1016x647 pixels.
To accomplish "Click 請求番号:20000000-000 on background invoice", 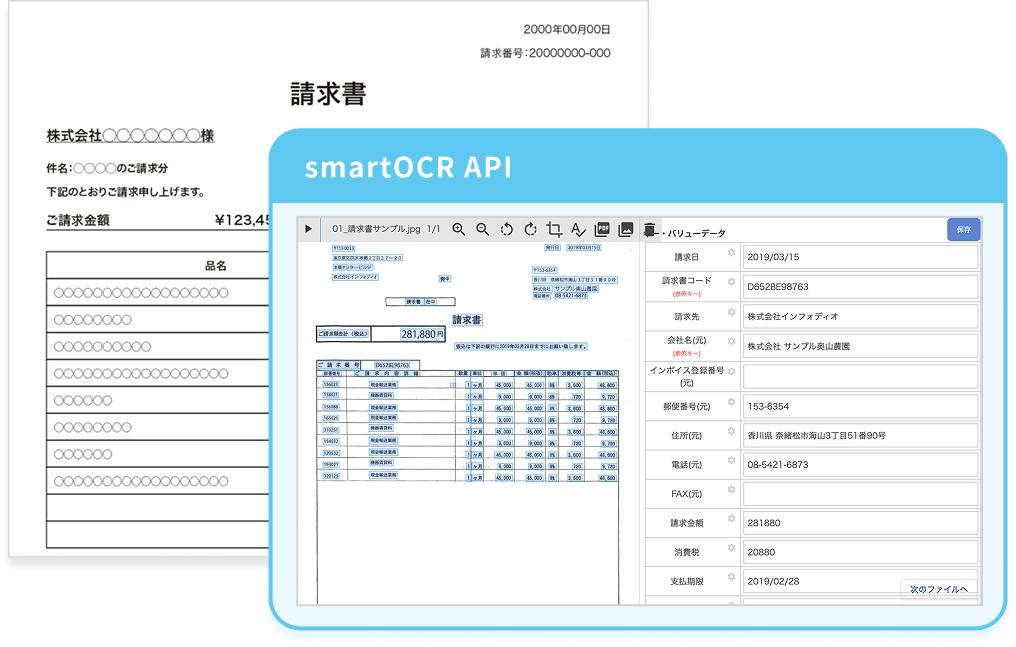I will (x=546, y=53).
